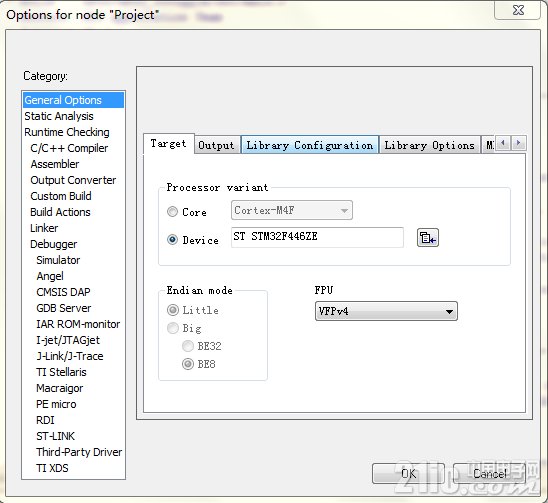The image size is (548, 503).
Task: Confirm settings with the OK button
Action: click(408, 474)
